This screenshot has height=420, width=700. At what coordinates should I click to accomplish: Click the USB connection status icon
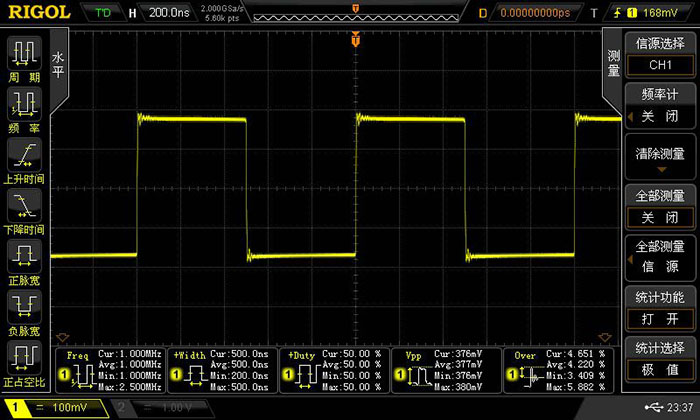pos(654,409)
